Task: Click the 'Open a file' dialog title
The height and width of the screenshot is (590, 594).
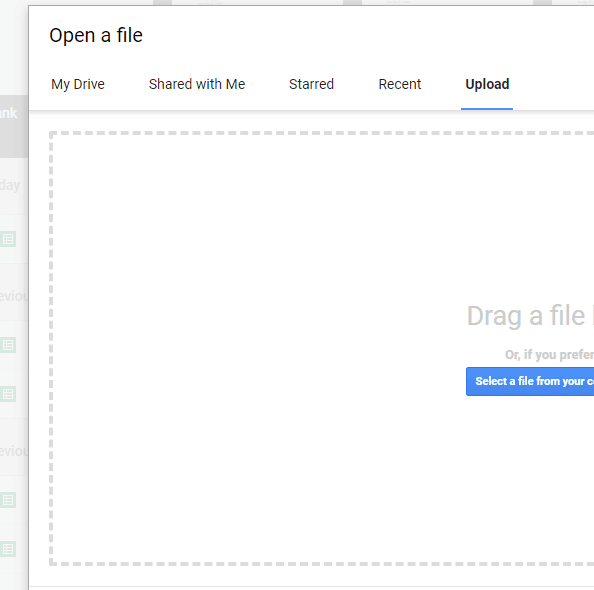Action: tap(96, 35)
